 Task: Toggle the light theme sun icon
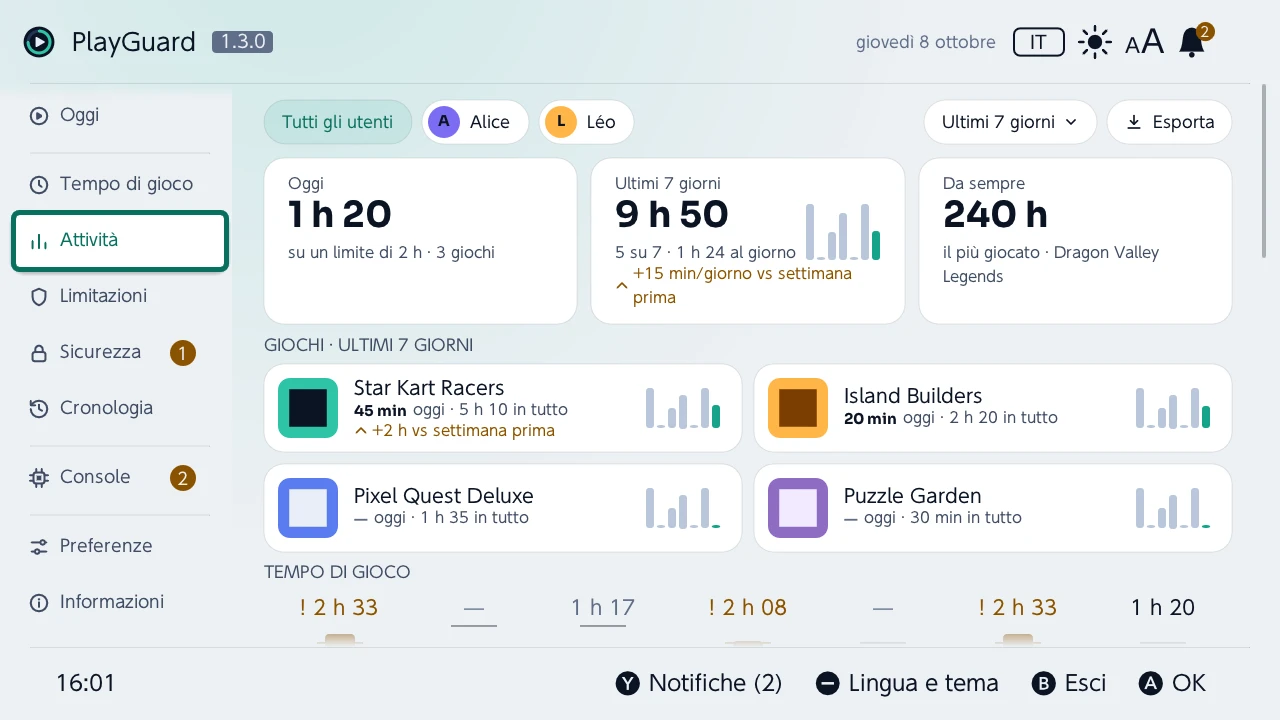point(1095,42)
